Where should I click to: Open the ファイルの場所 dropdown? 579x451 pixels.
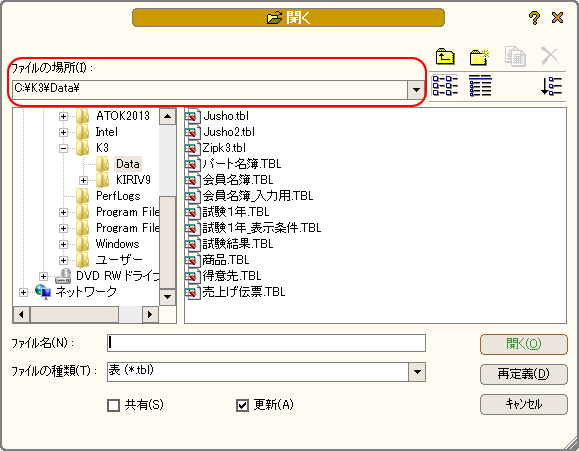[416, 90]
